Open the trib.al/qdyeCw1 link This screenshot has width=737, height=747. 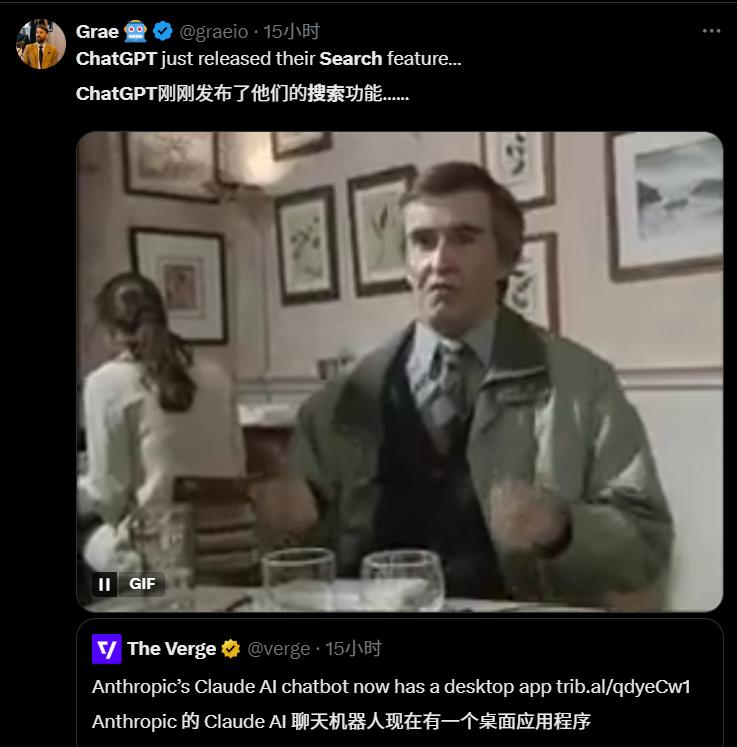coord(623,687)
